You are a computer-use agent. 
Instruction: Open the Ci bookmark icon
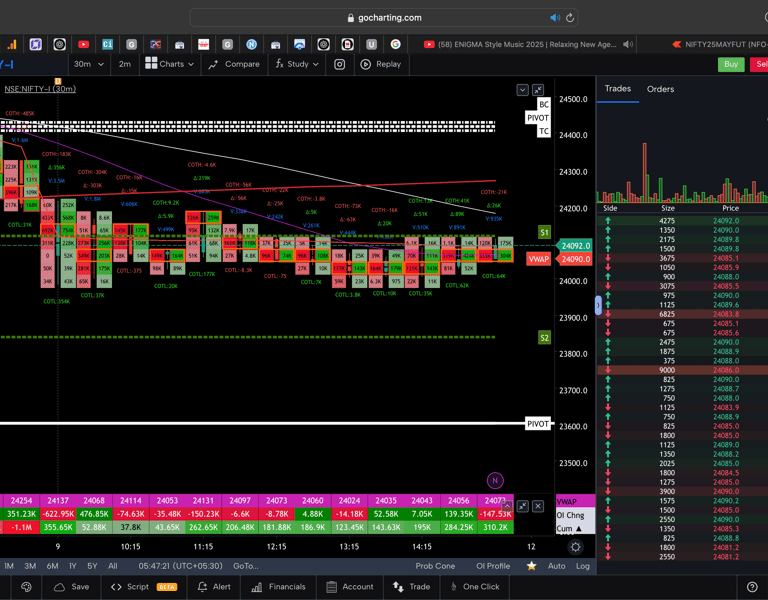point(107,45)
